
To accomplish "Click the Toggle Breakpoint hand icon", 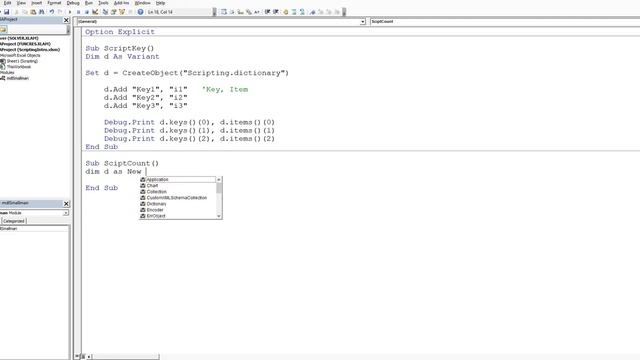I will click(286, 12).
